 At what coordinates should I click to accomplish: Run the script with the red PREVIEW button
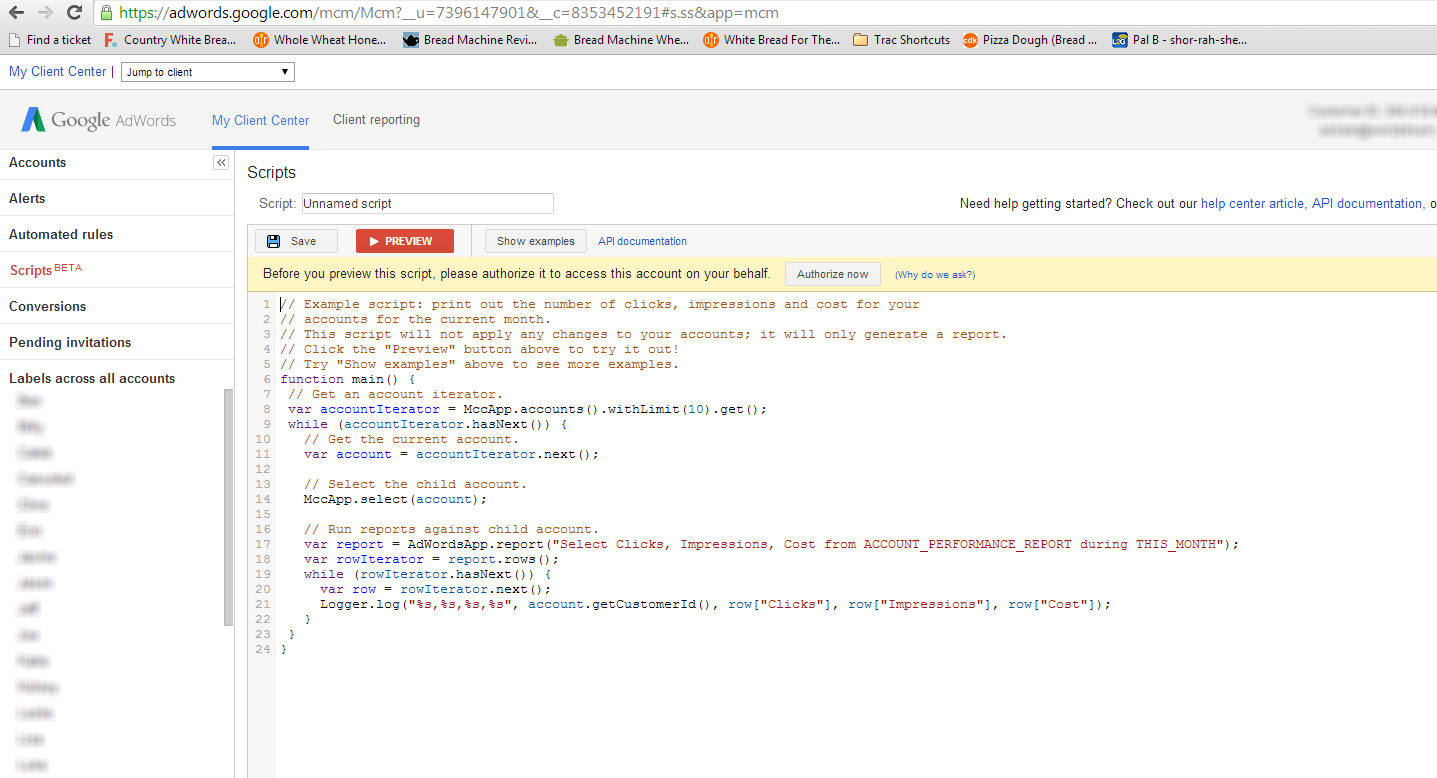tap(405, 241)
